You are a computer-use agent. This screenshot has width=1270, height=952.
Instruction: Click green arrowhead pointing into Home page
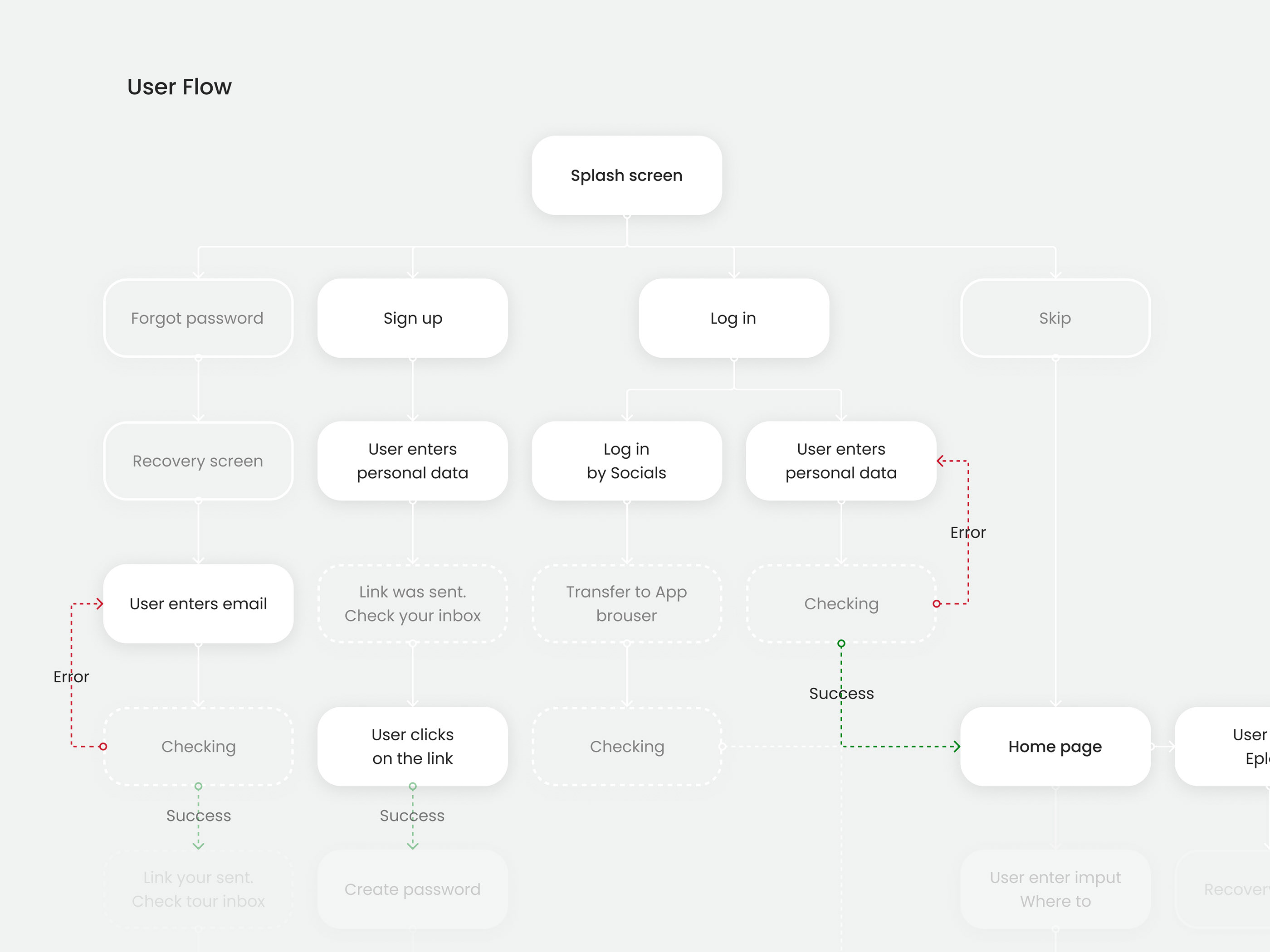[957, 746]
